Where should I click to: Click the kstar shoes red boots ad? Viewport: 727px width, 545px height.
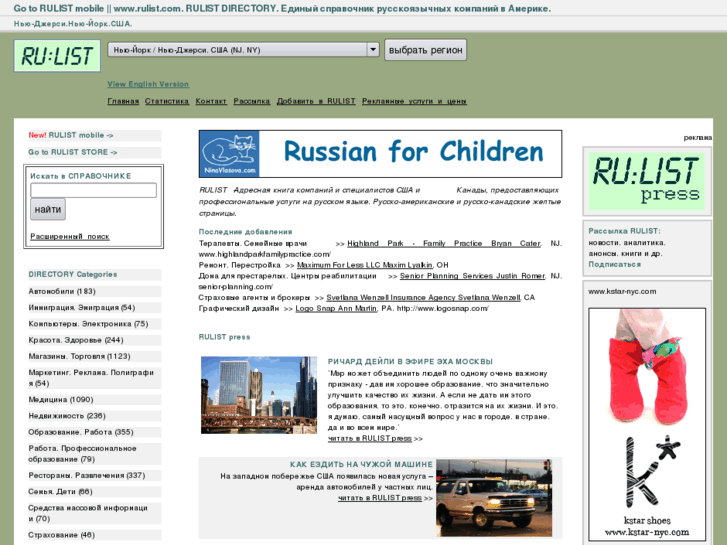coord(647,424)
